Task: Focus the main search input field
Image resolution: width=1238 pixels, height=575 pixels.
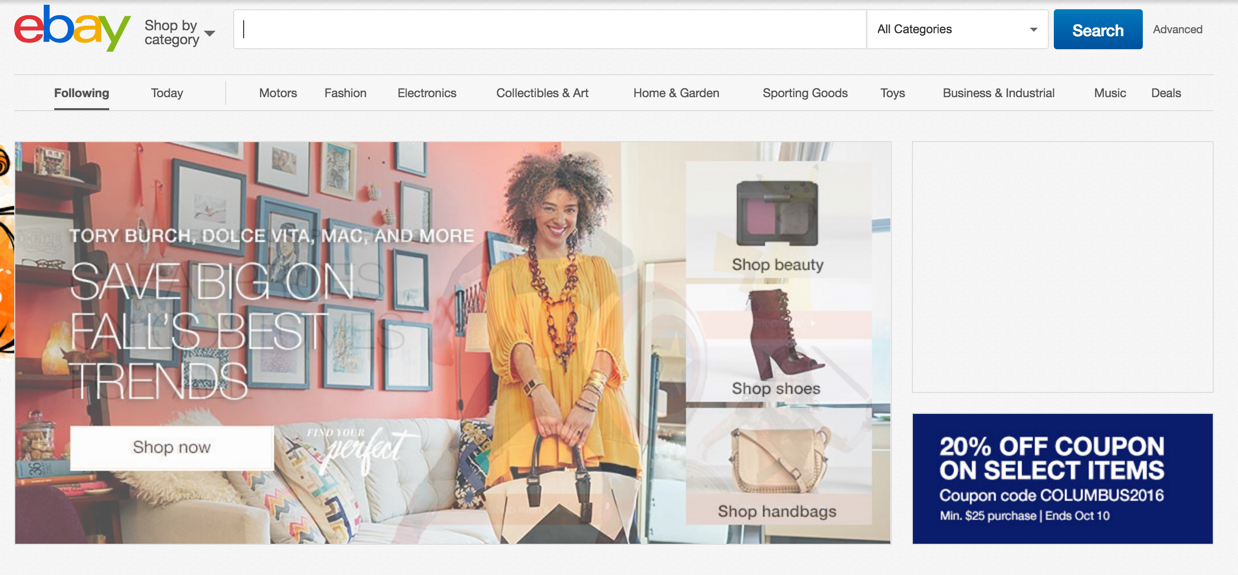Action: (550, 29)
